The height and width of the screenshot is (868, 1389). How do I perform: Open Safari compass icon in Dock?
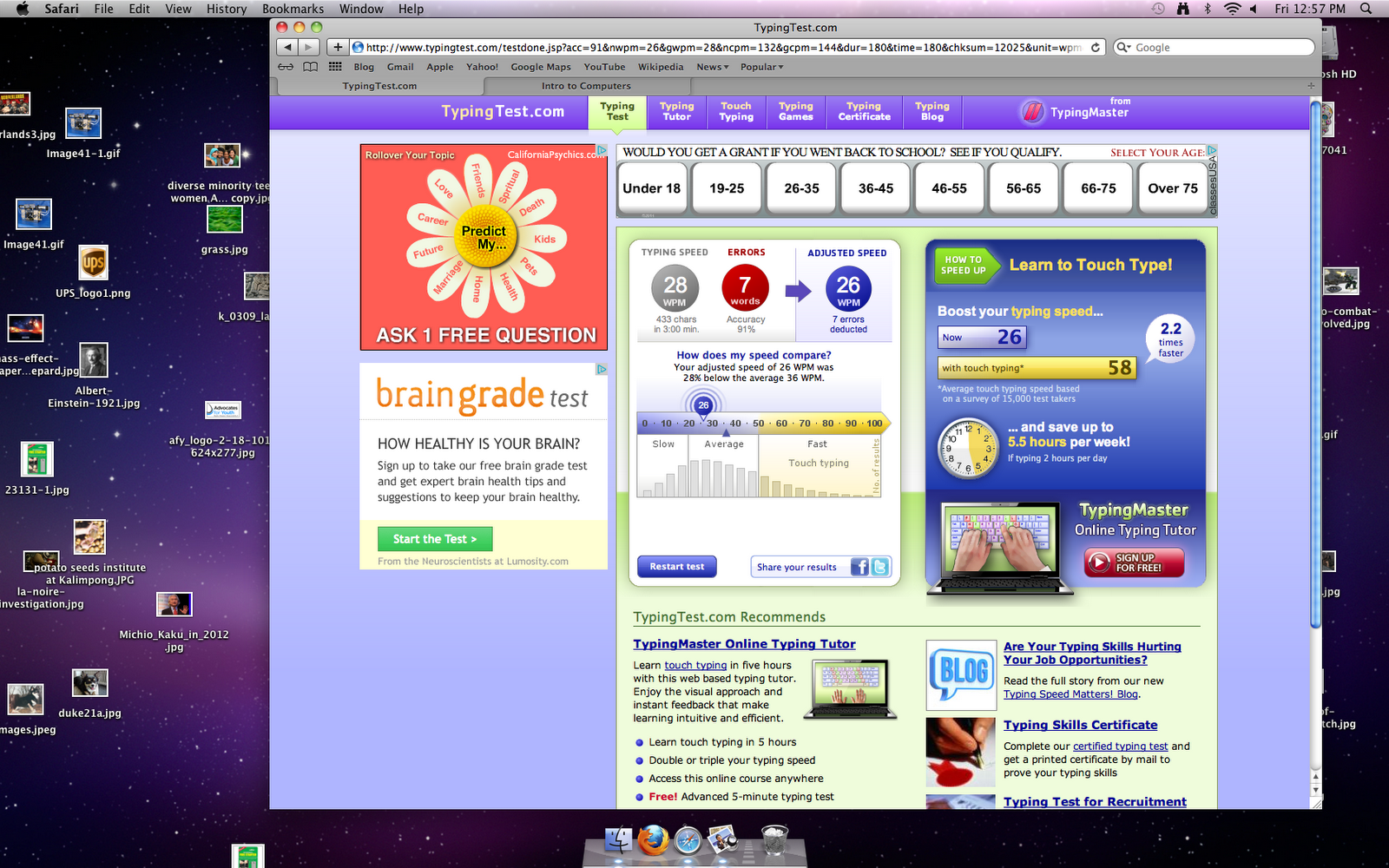point(688,840)
